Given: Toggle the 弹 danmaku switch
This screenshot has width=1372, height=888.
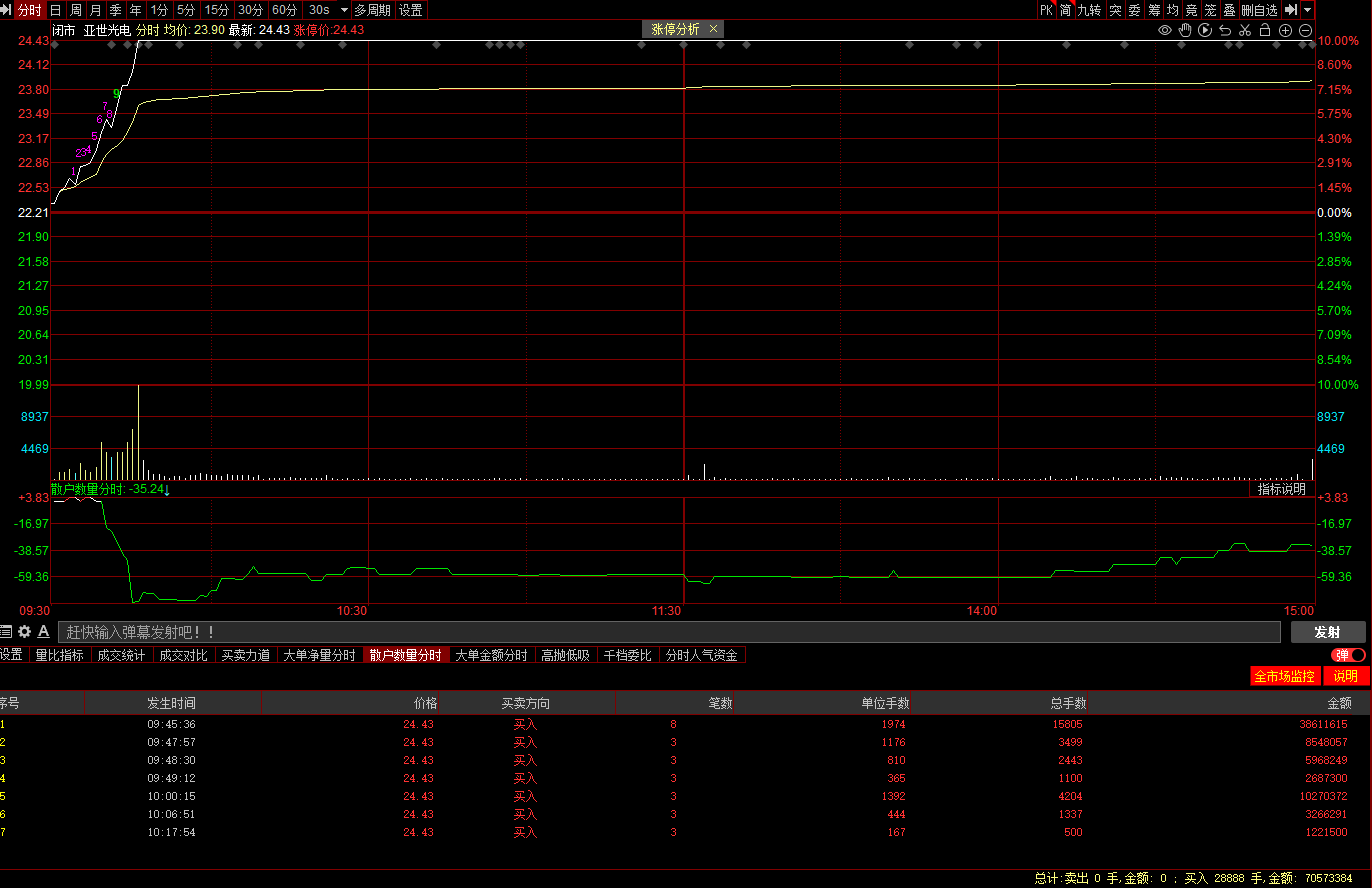Looking at the screenshot, I should tap(1349, 655).
